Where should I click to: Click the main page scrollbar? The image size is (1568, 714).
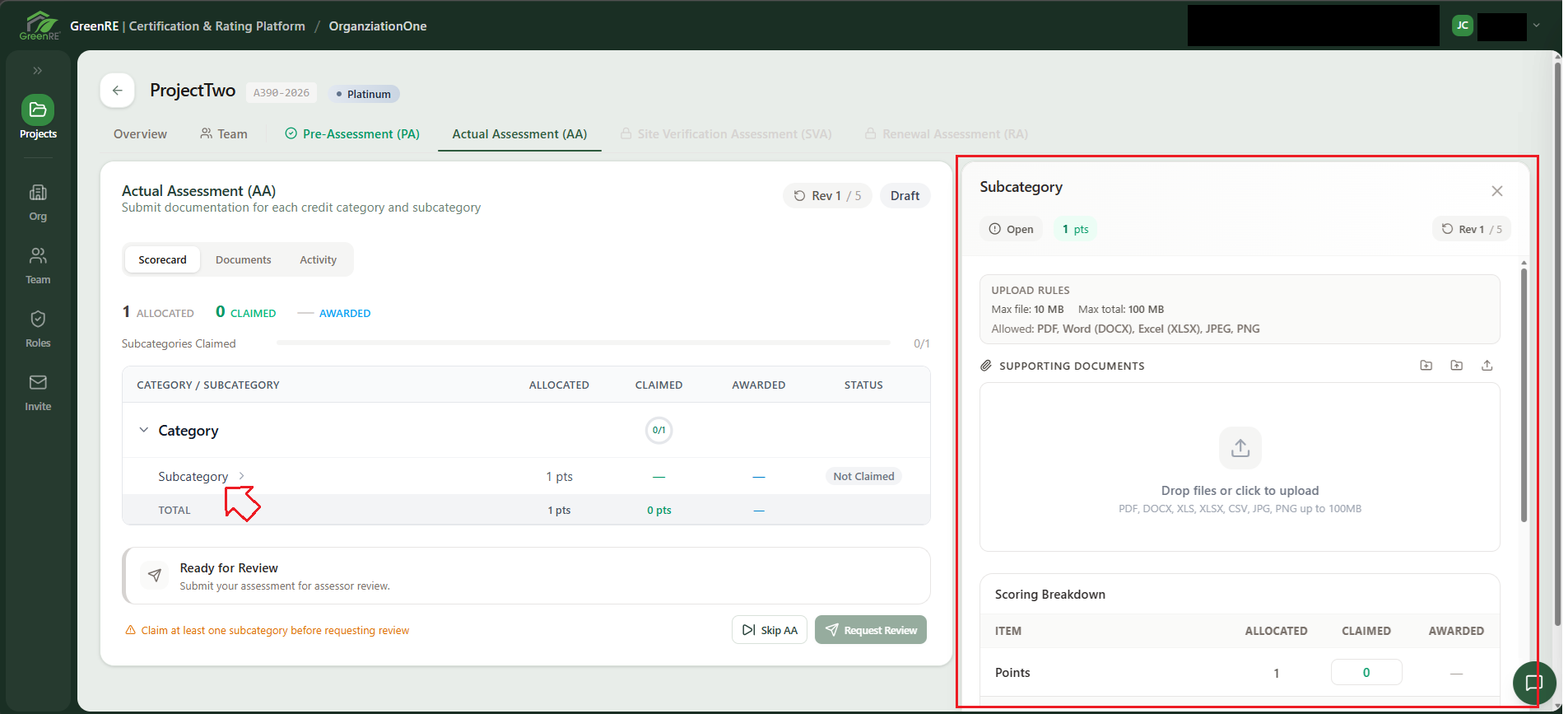pyautogui.click(x=1557, y=344)
